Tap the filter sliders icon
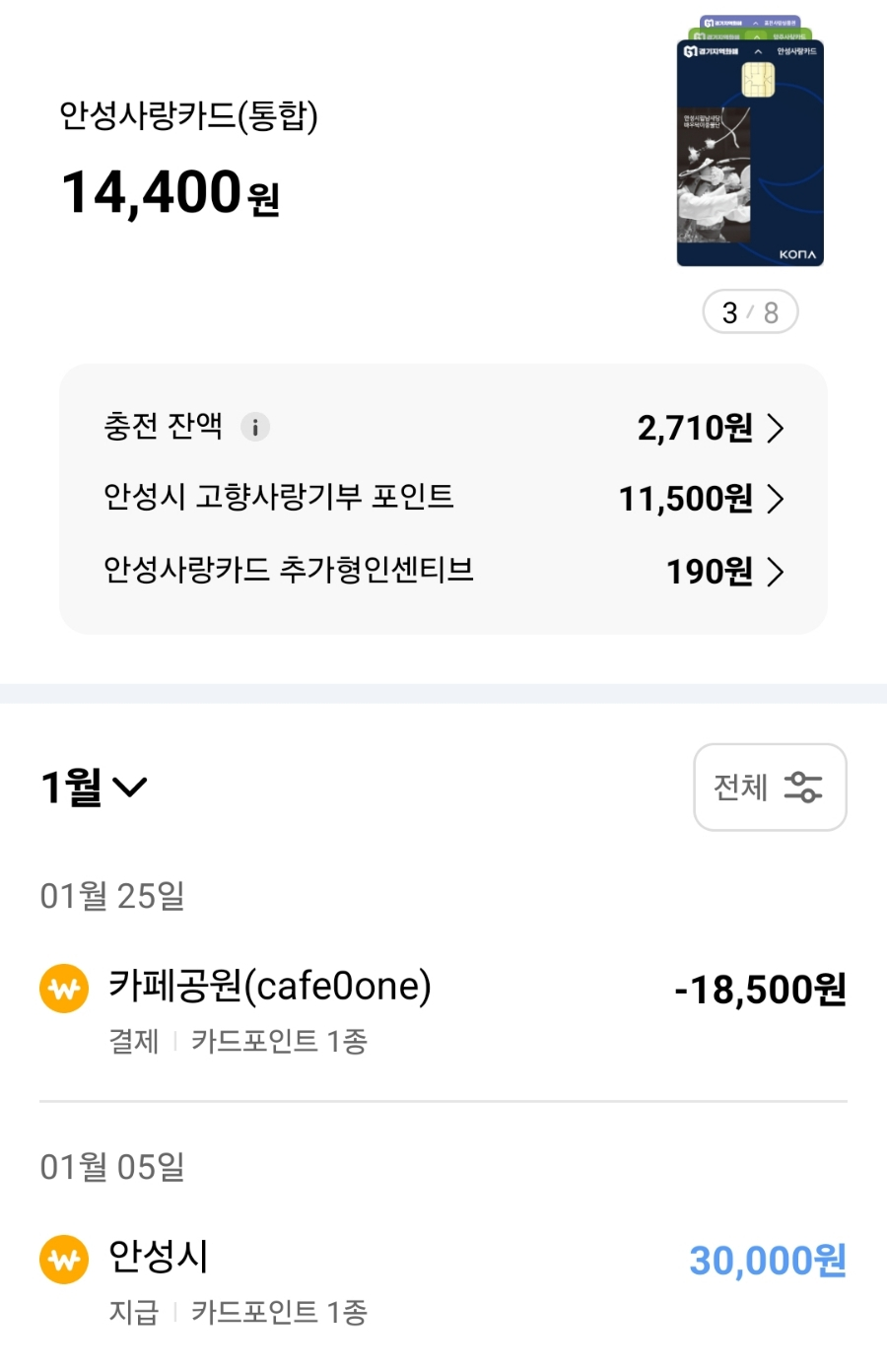Screen dimensions: 887x1372 [803, 787]
